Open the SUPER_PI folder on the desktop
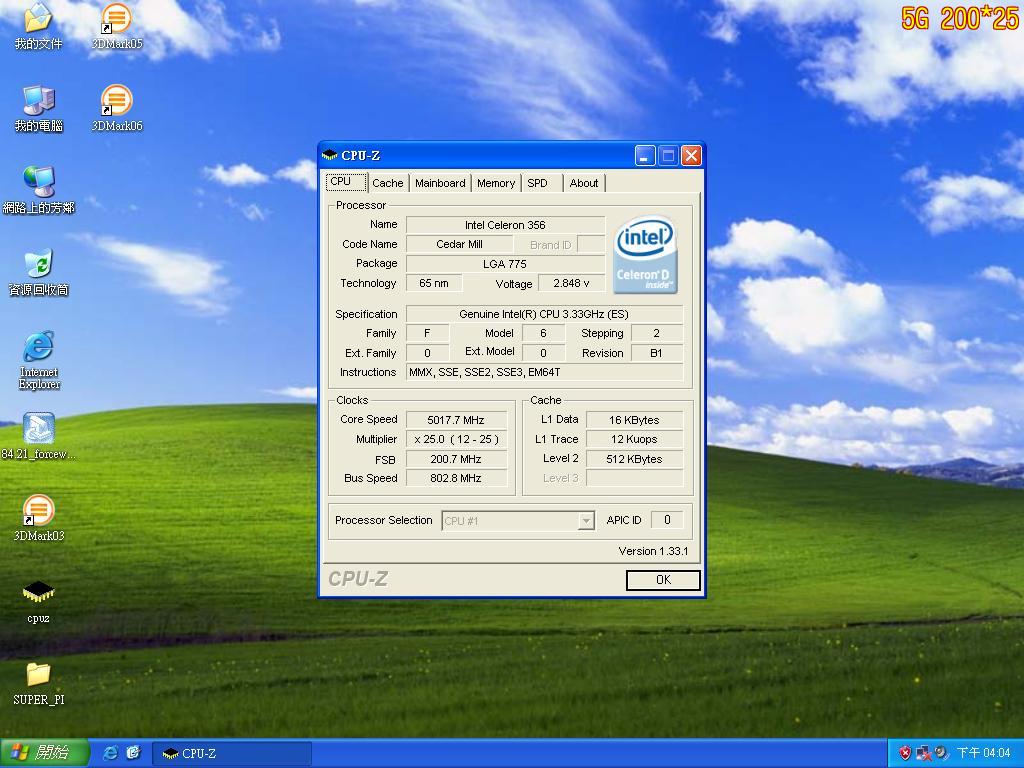 pyautogui.click(x=39, y=683)
